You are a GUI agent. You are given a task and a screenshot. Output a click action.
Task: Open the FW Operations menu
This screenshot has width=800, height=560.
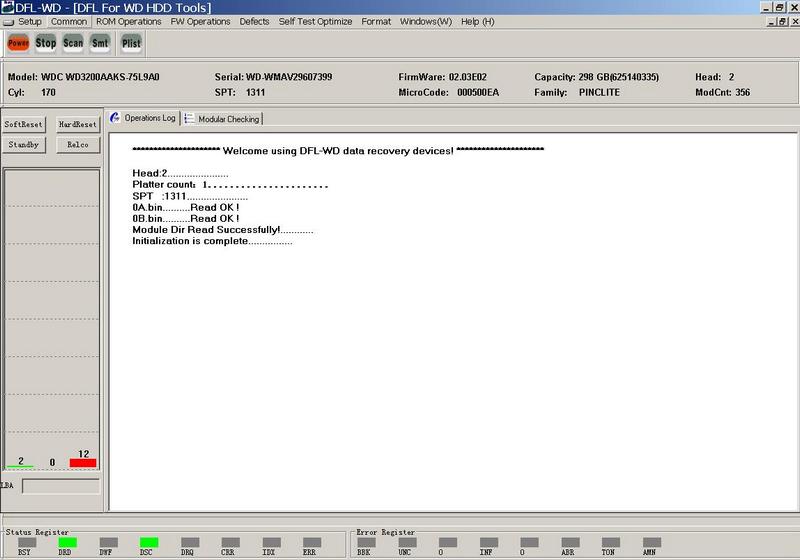[200, 22]
